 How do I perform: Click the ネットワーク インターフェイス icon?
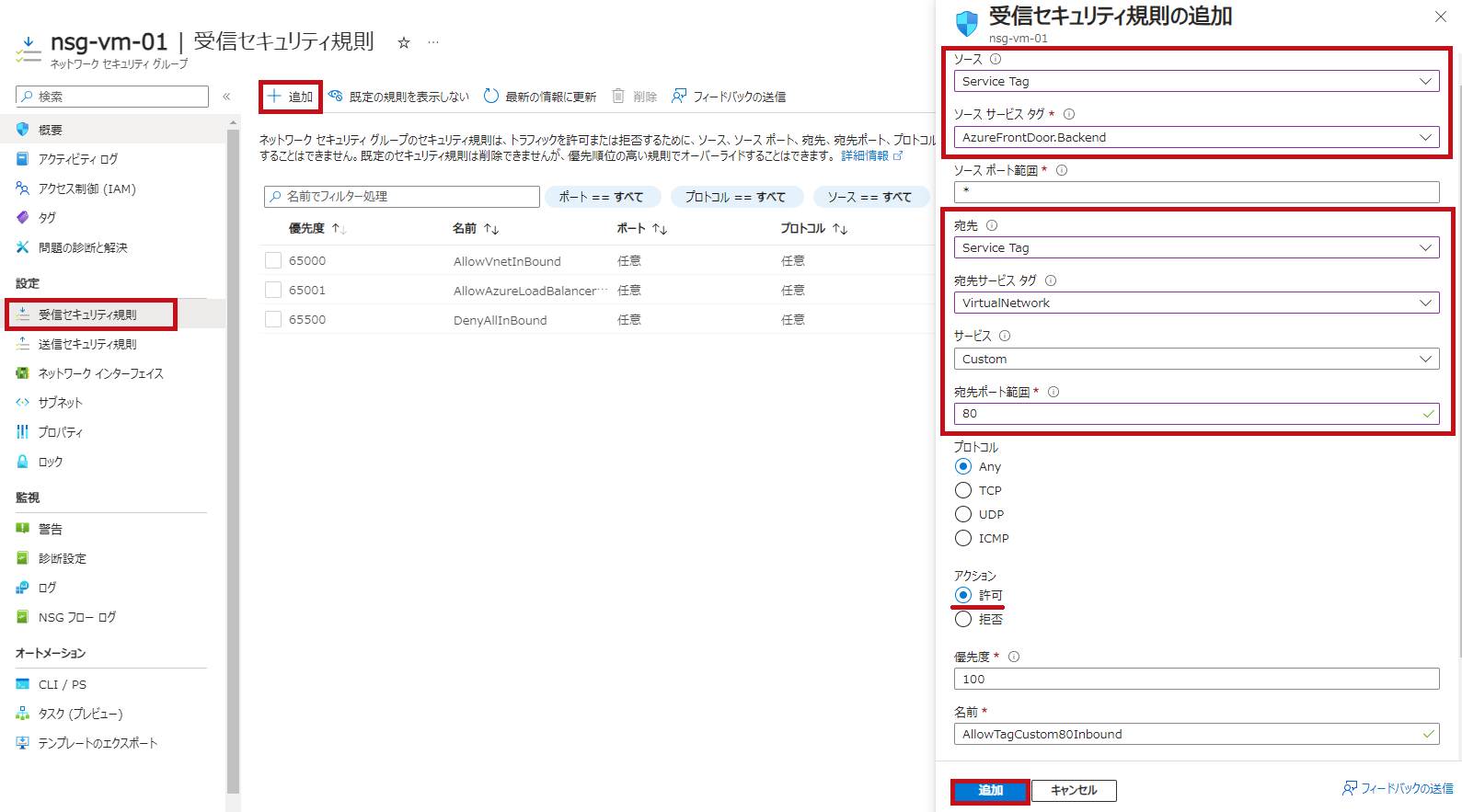[23, 373]
